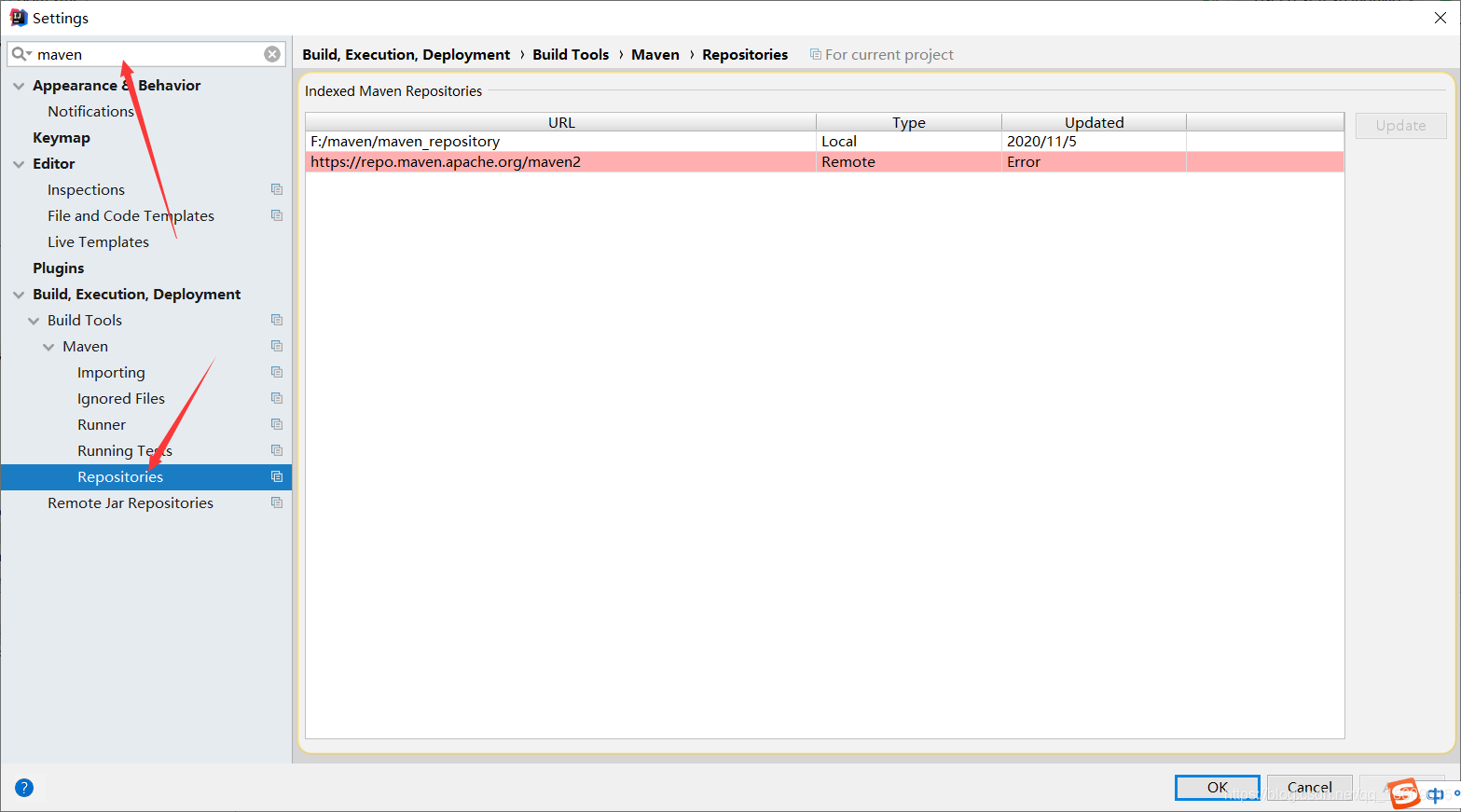Click the Sogou input method tray icon
The width and height of the screenshot is (1461, 812).
point(1403,793)
